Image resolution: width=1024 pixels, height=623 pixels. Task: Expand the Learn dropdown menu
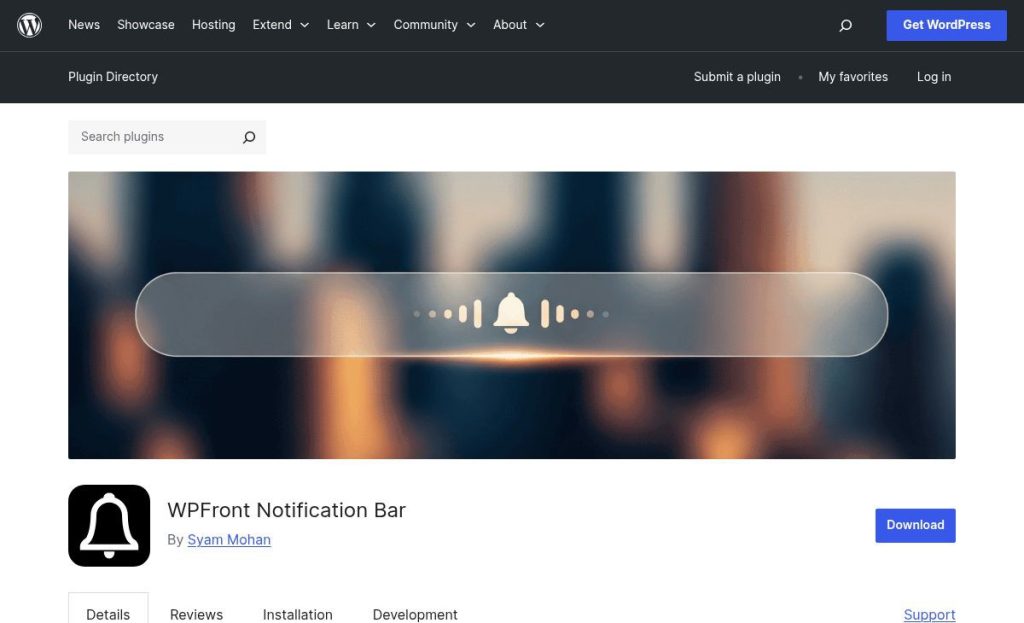tap(351, 25)
